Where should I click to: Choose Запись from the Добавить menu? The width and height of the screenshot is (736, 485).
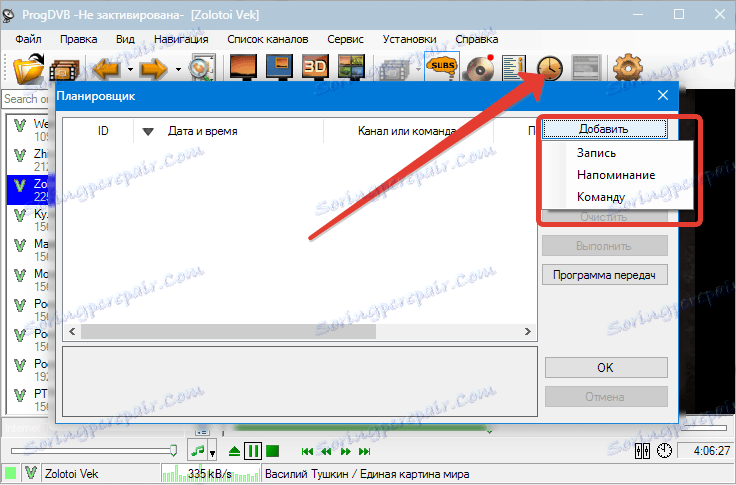tap(618, 153)
